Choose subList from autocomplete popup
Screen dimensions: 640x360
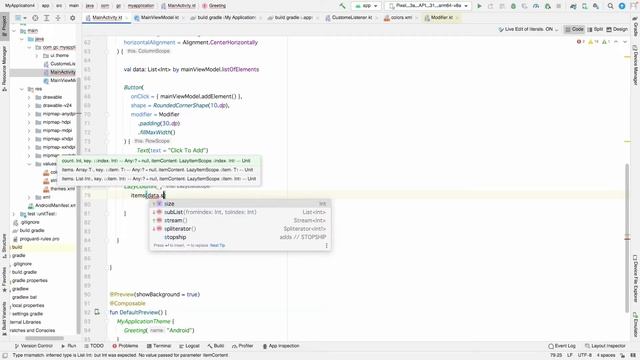coord(240,212)
